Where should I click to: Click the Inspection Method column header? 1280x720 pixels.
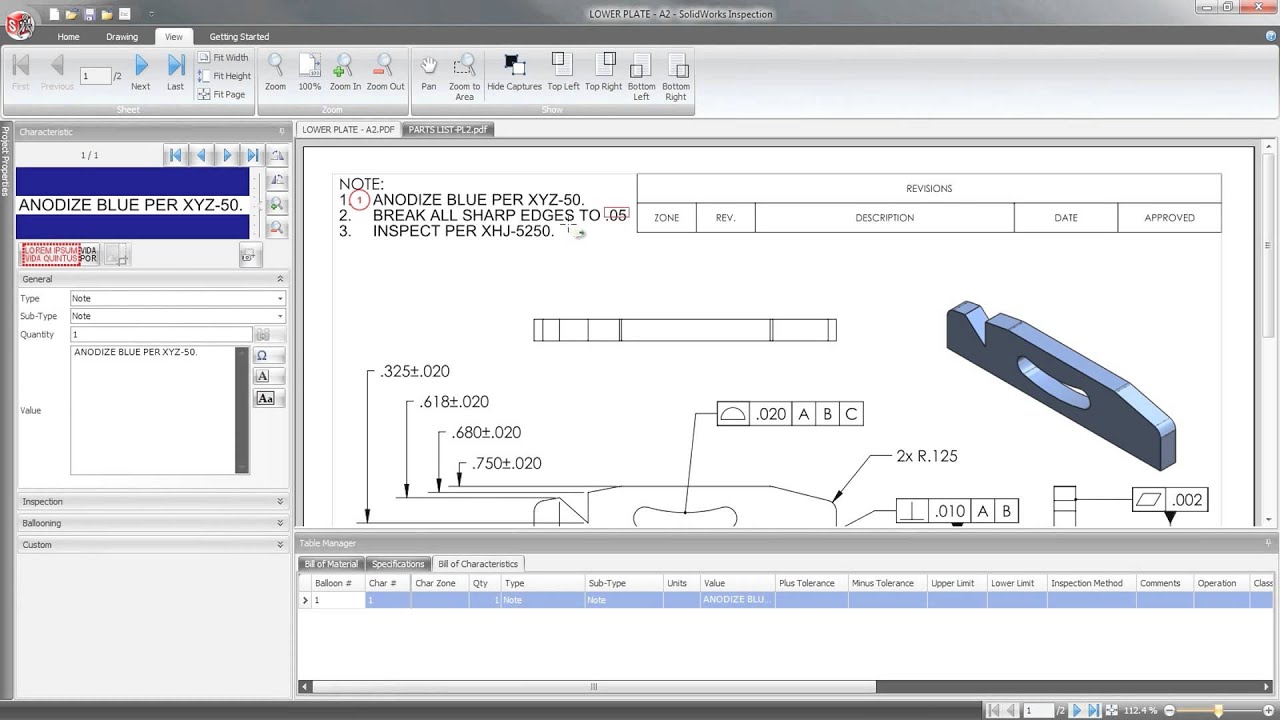[1091, 583]
